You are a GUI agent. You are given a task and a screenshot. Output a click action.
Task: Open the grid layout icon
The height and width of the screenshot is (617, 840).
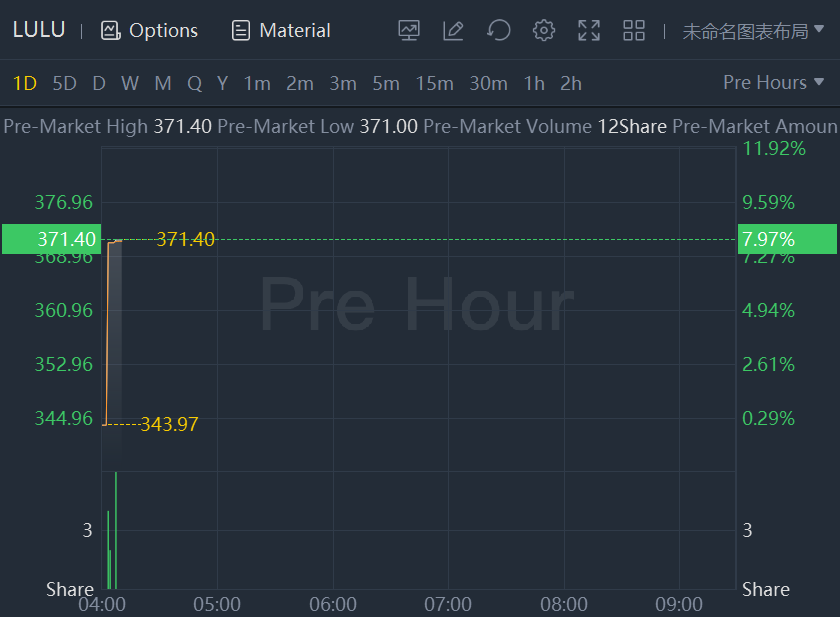[634, 30]
